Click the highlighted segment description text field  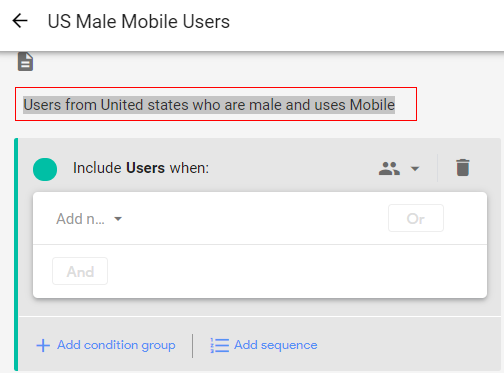pos(216,104)
